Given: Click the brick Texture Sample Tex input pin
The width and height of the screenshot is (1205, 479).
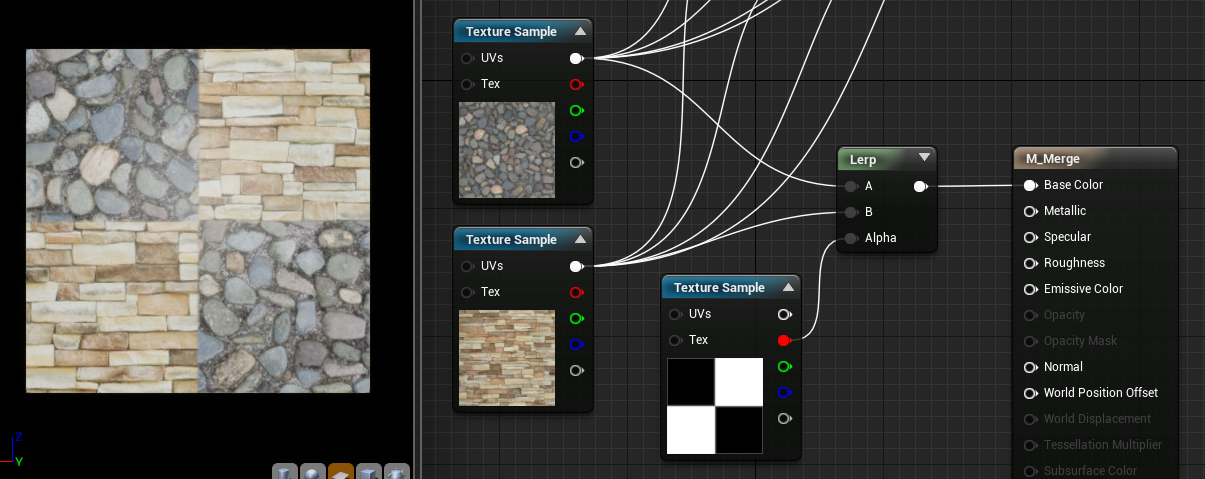Looking at the screenshot, I should [467, 292].
